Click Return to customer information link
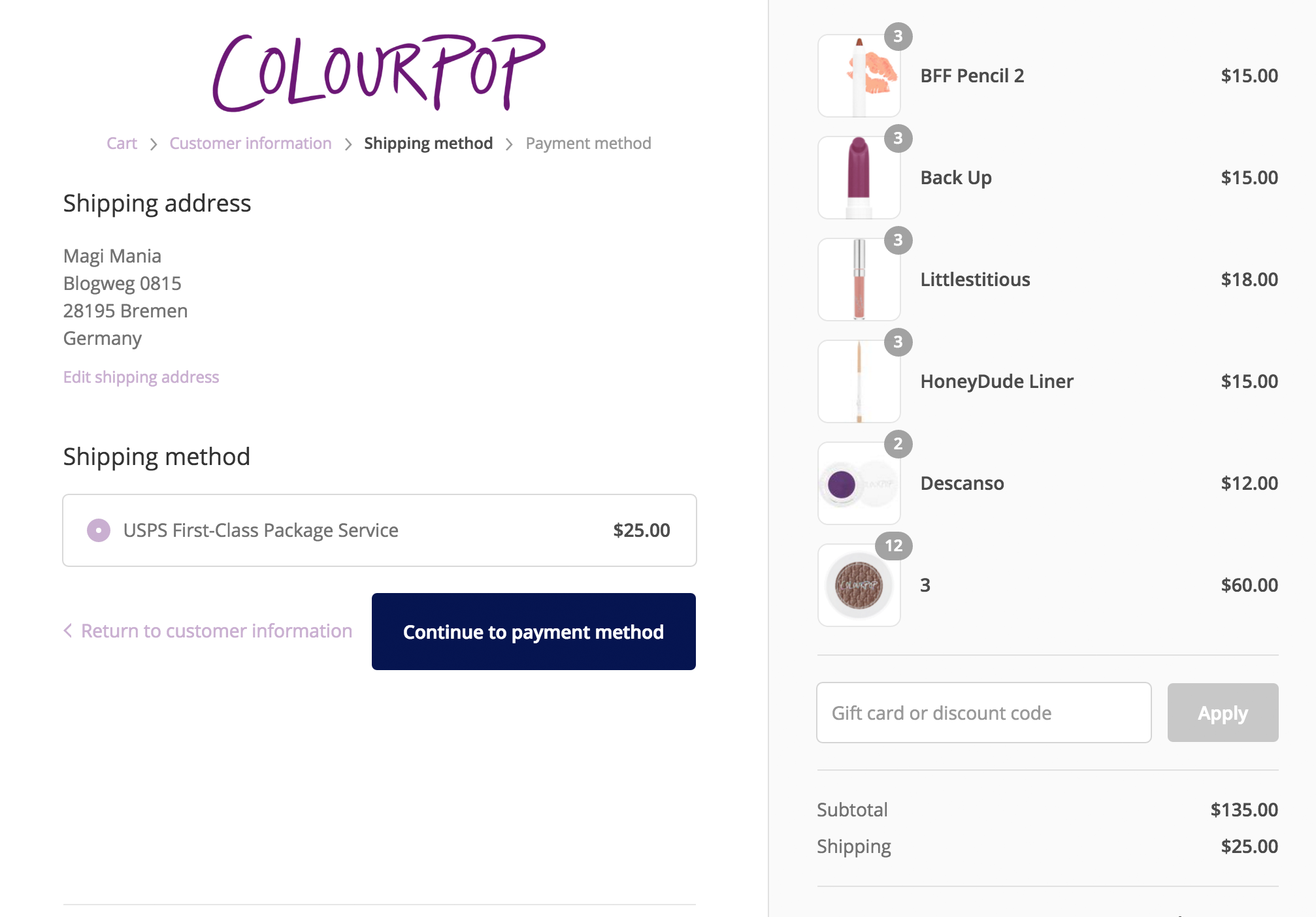The image size is (1316, 917). click(x=216, y=631)
